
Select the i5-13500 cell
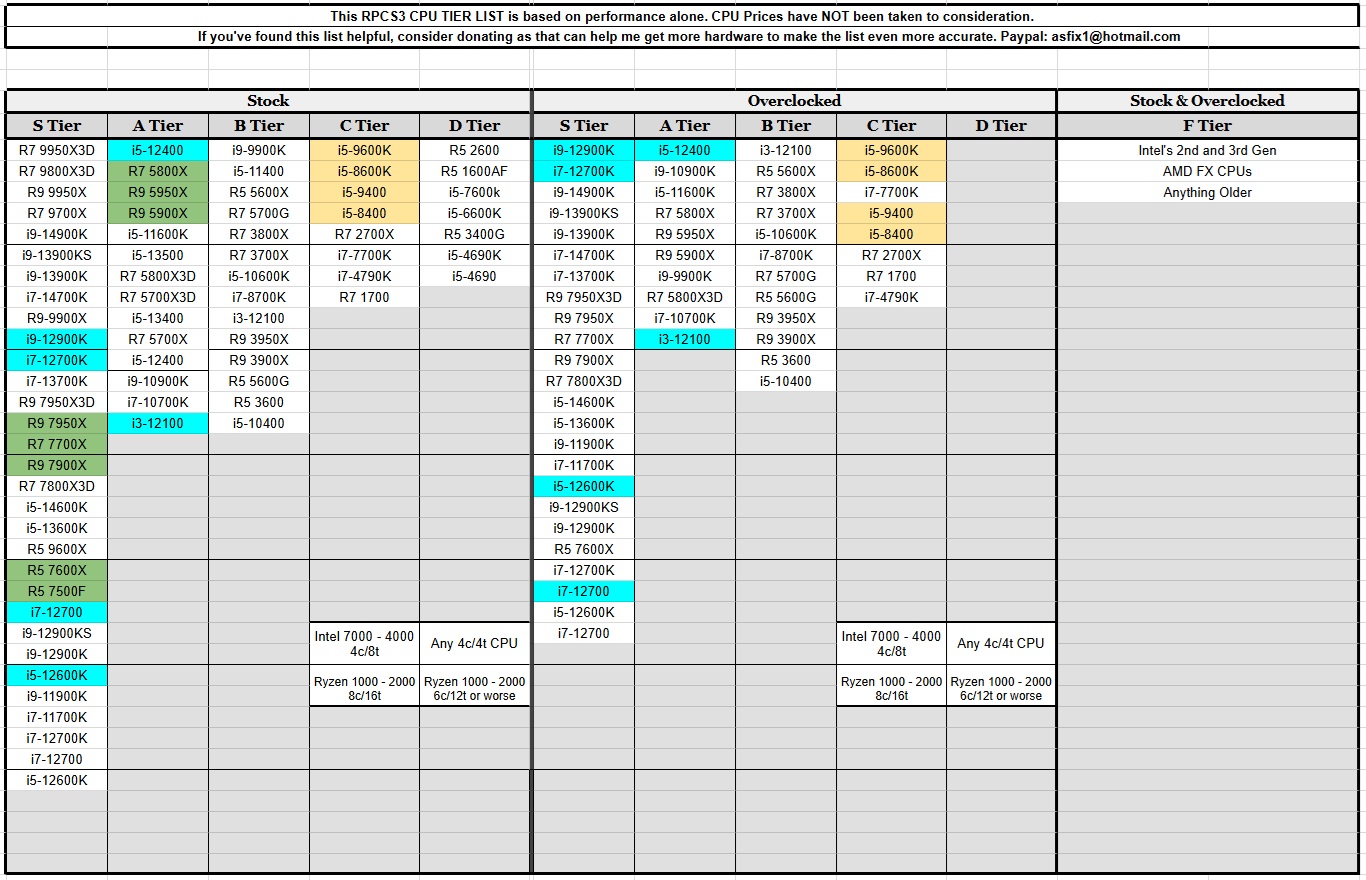tap(158, 255)
